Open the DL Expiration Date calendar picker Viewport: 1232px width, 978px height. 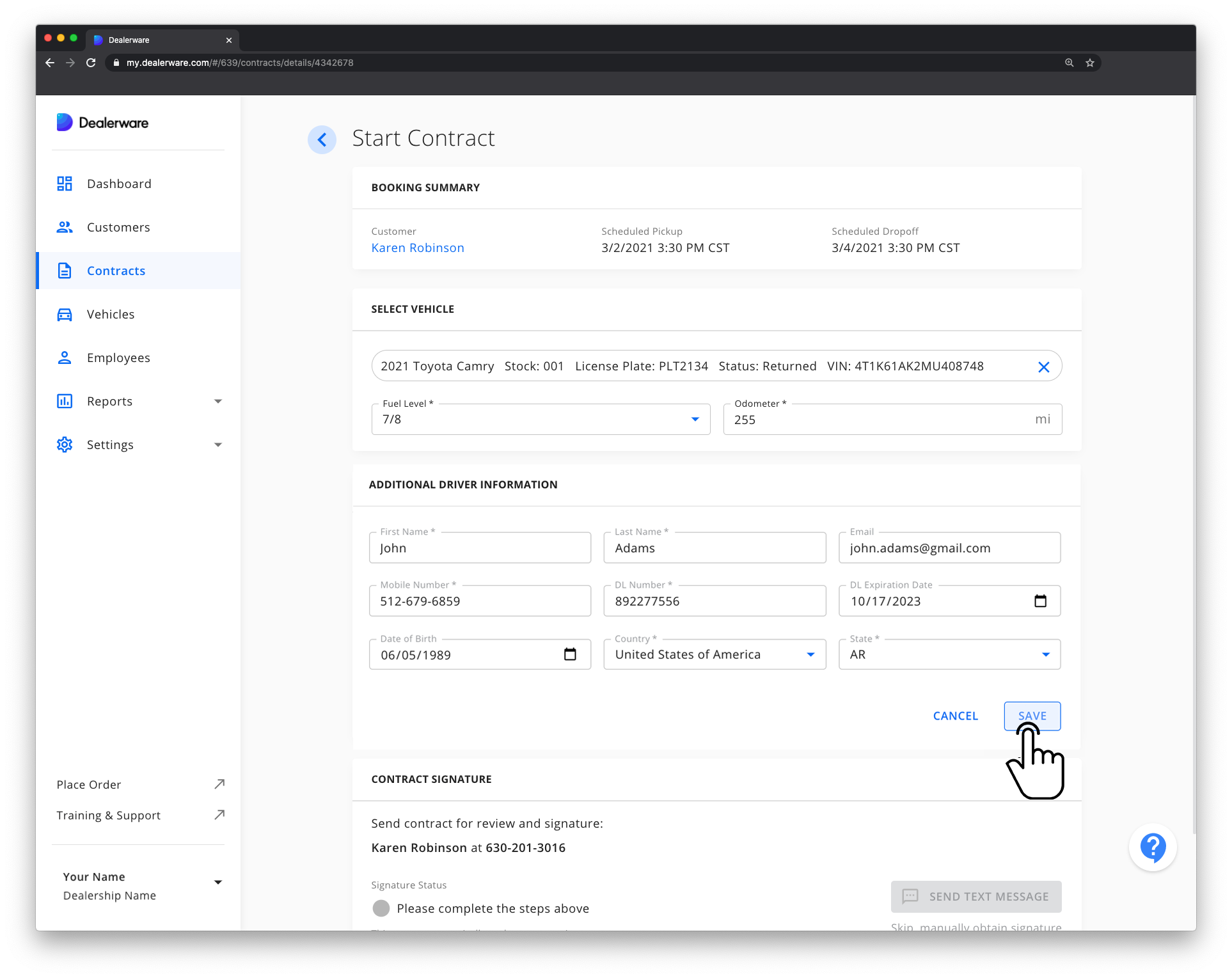pyautogui.click(x=1041, y=601)
